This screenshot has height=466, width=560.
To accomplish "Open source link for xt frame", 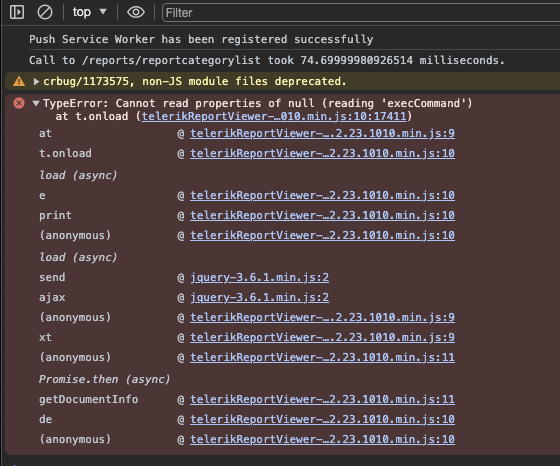I will [x=322, y=337].
